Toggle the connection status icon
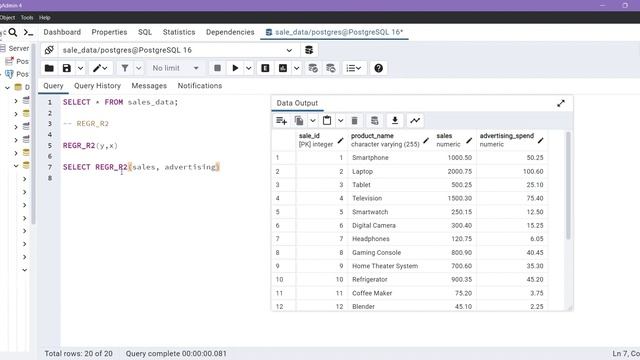Image resolution: width=640 pixels, height=360 pixels. coord(49,50)
